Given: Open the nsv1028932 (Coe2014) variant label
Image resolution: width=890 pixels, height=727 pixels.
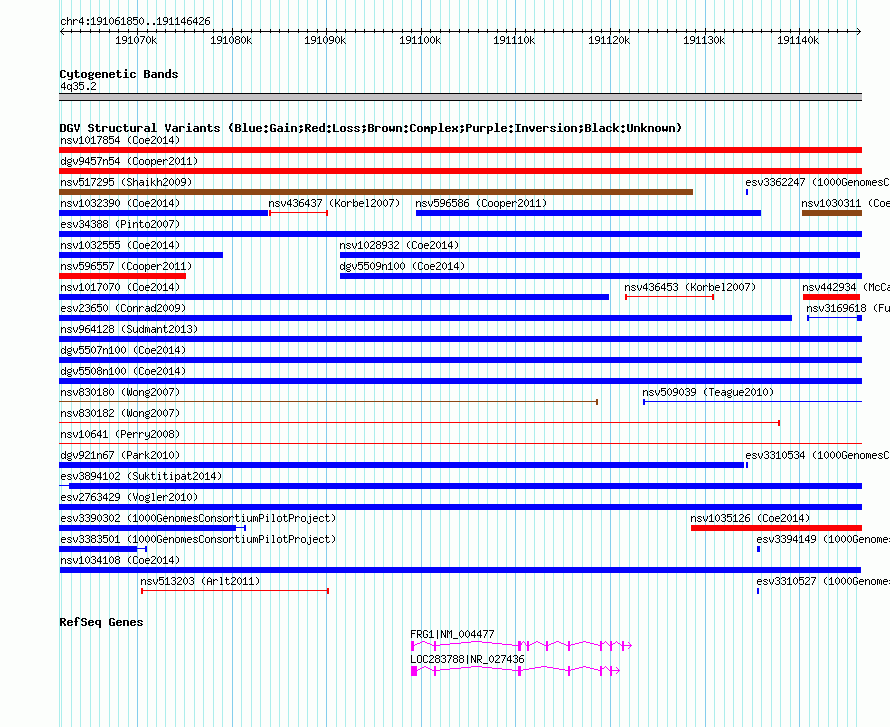Looking at the screenshot, I should 399,245.
